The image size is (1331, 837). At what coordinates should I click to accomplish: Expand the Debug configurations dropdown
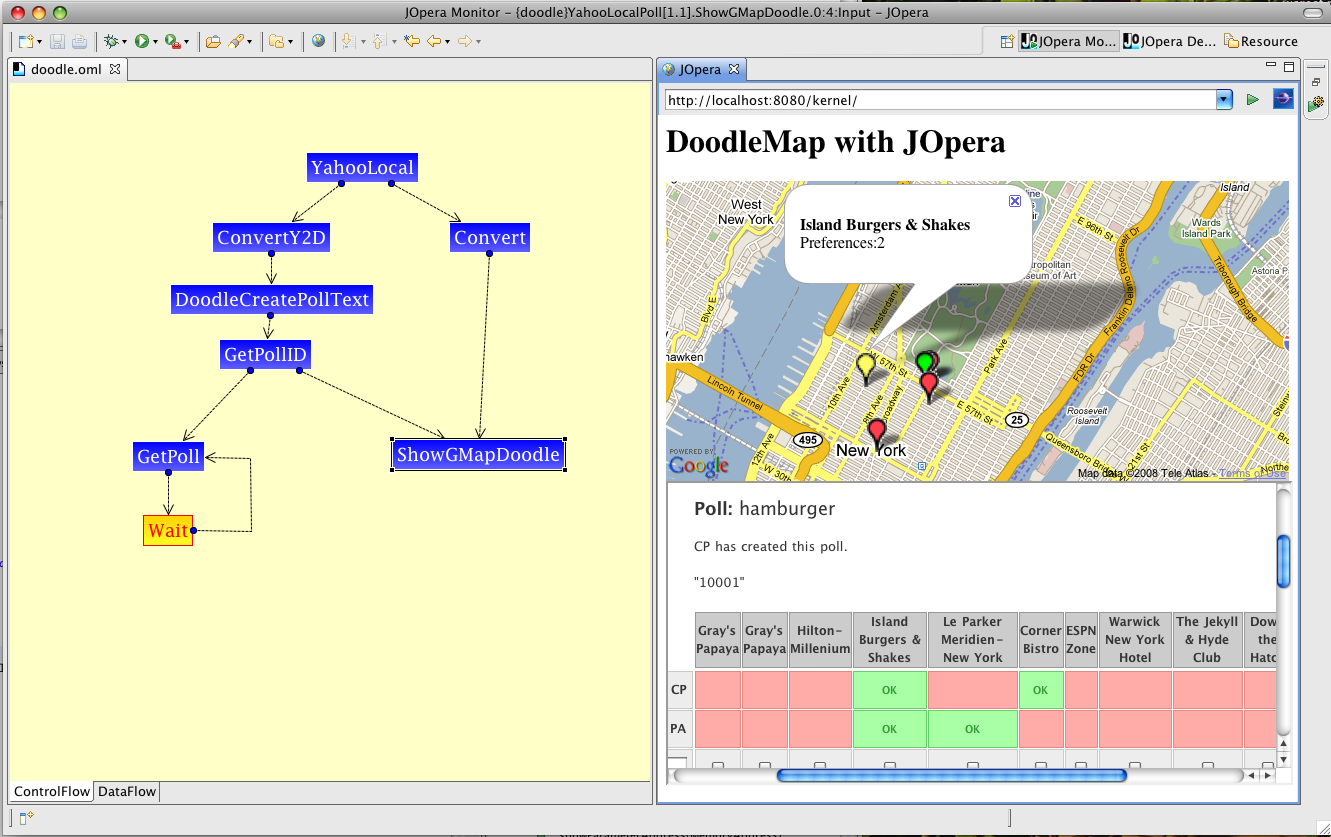point(124,42)
